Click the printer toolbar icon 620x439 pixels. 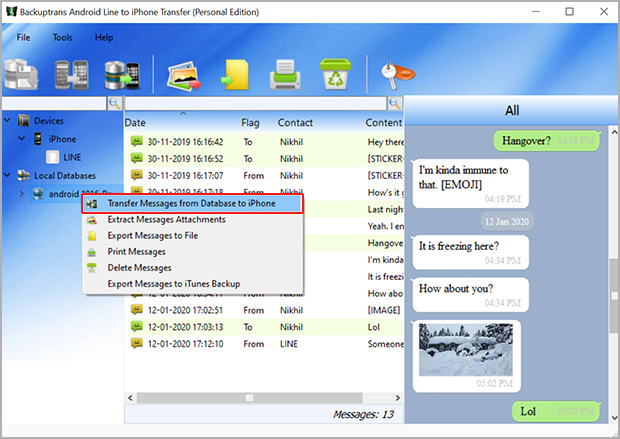(x=284, y=76)
